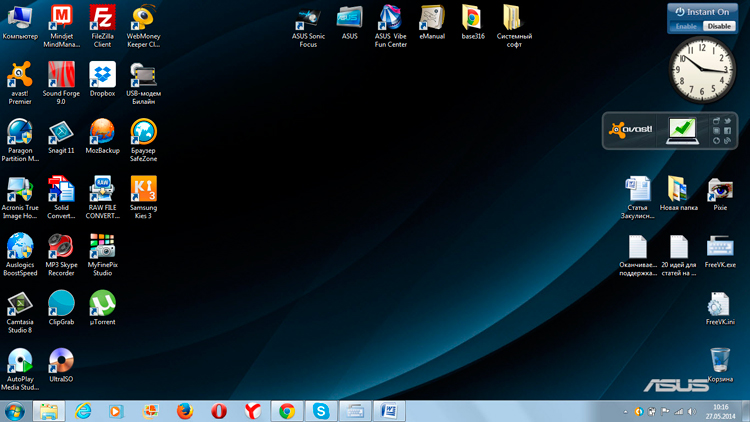Select the FreeVK.exe desktop file
750x422 pixels.
[719, 247]
